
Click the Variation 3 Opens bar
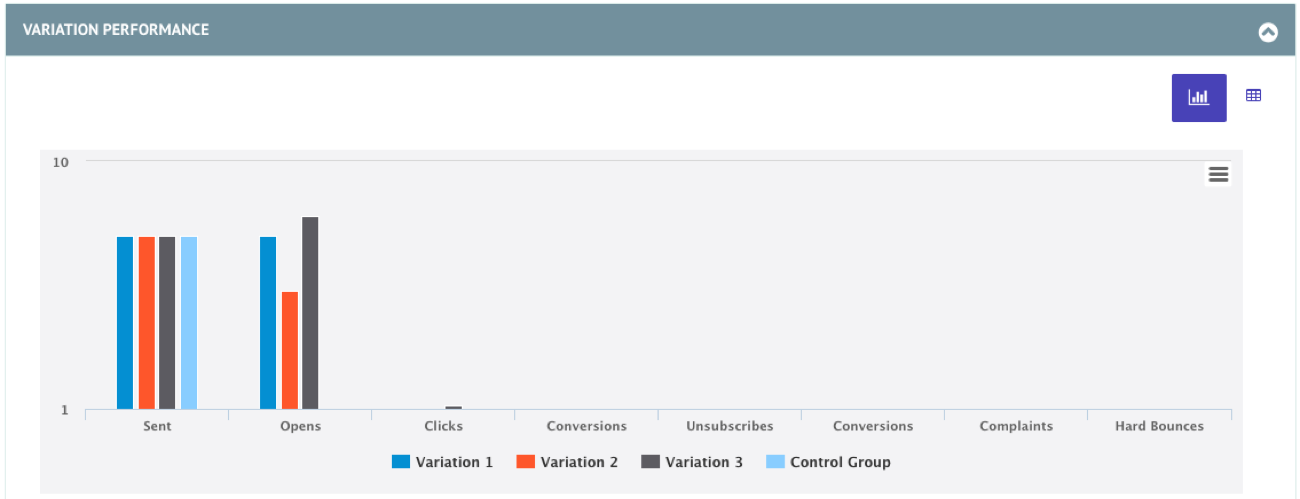coord(310,313)
